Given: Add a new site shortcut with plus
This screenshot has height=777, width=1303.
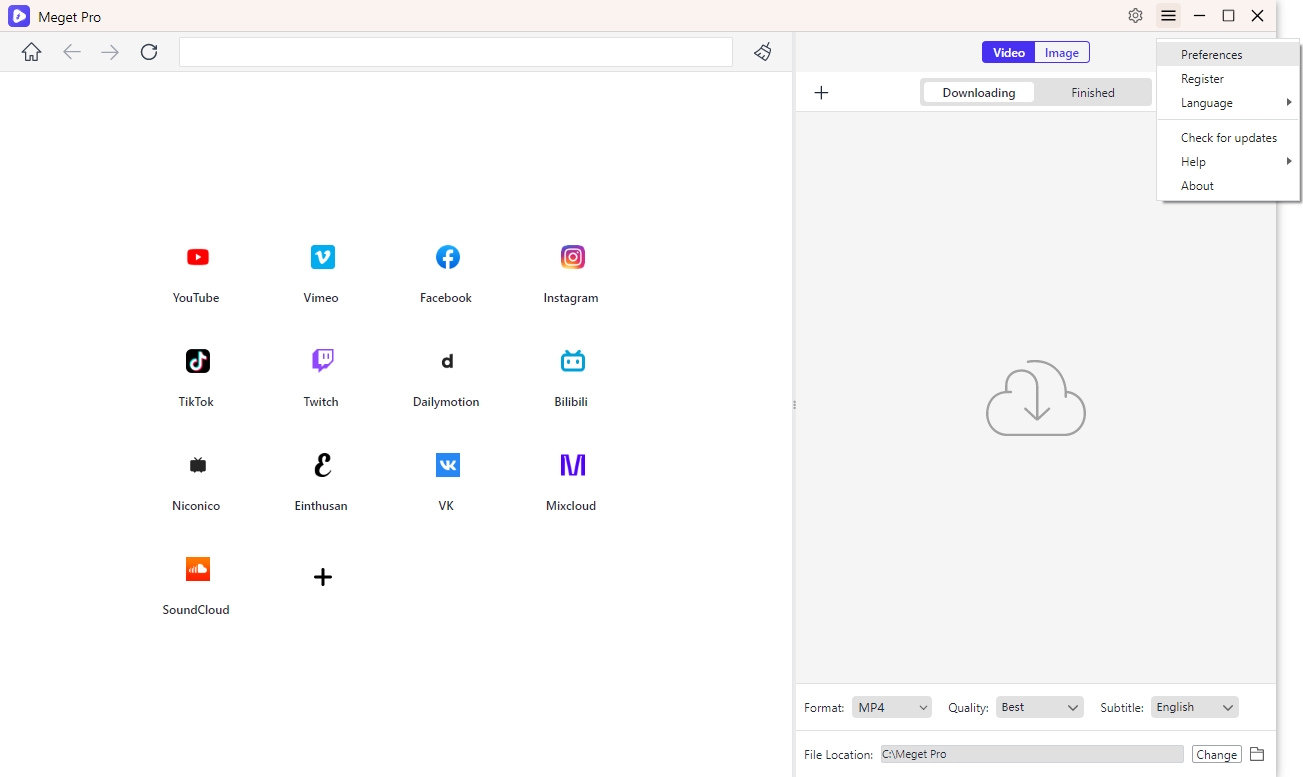Looking at the screenshot, I should tap(322, 577).
